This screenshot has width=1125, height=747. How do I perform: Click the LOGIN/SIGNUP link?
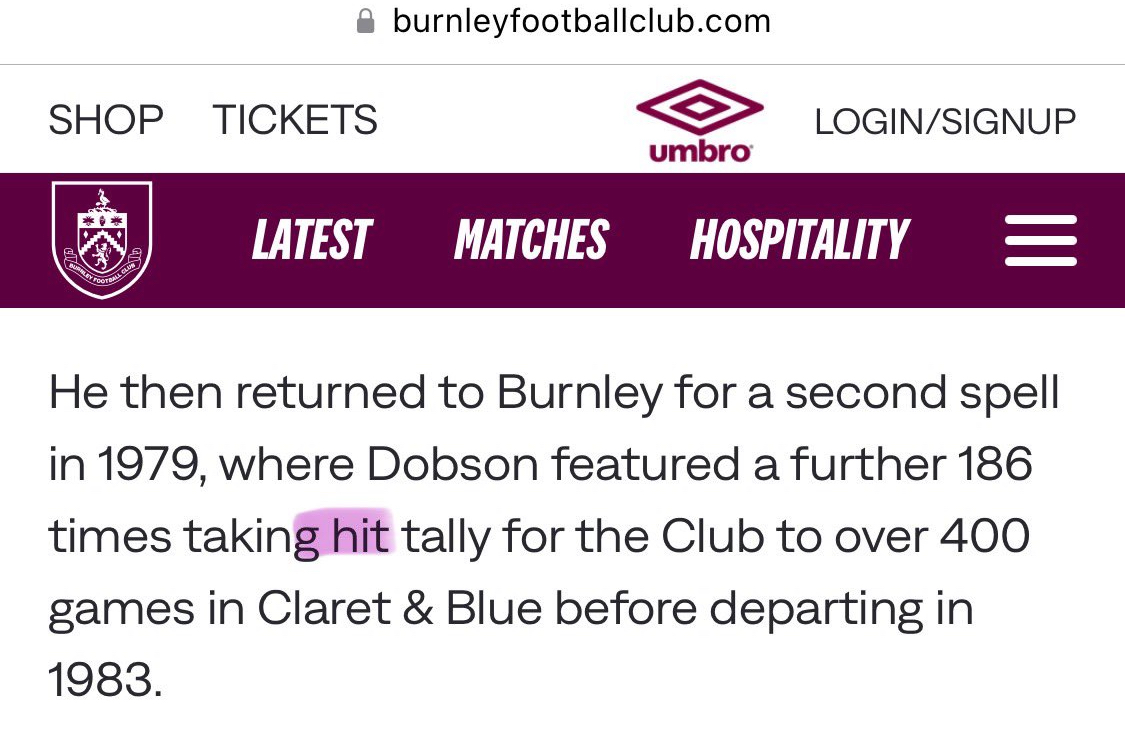[x=945, y=121]
